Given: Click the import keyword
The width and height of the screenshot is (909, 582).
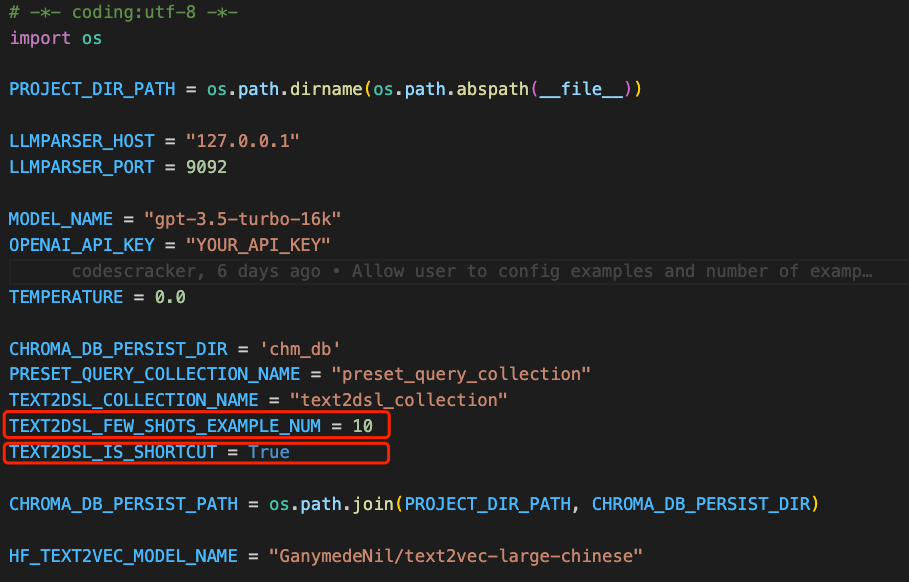Looking at the screenshot, I should pos(40,38).
